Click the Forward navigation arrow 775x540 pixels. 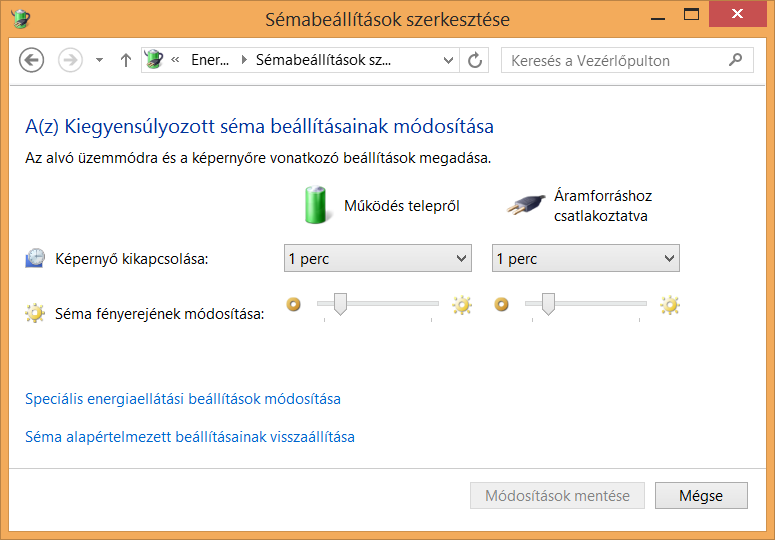tap(70, 60)
